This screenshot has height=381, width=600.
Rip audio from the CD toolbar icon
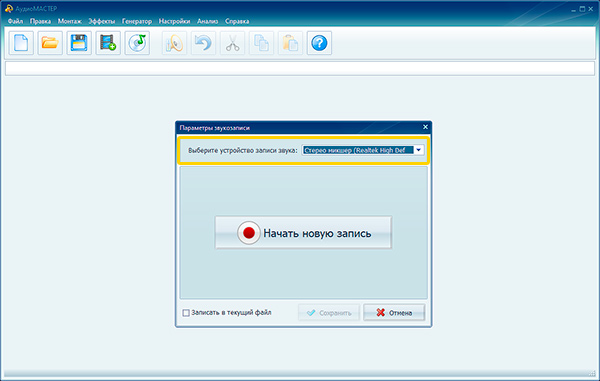tap(137, 43)
